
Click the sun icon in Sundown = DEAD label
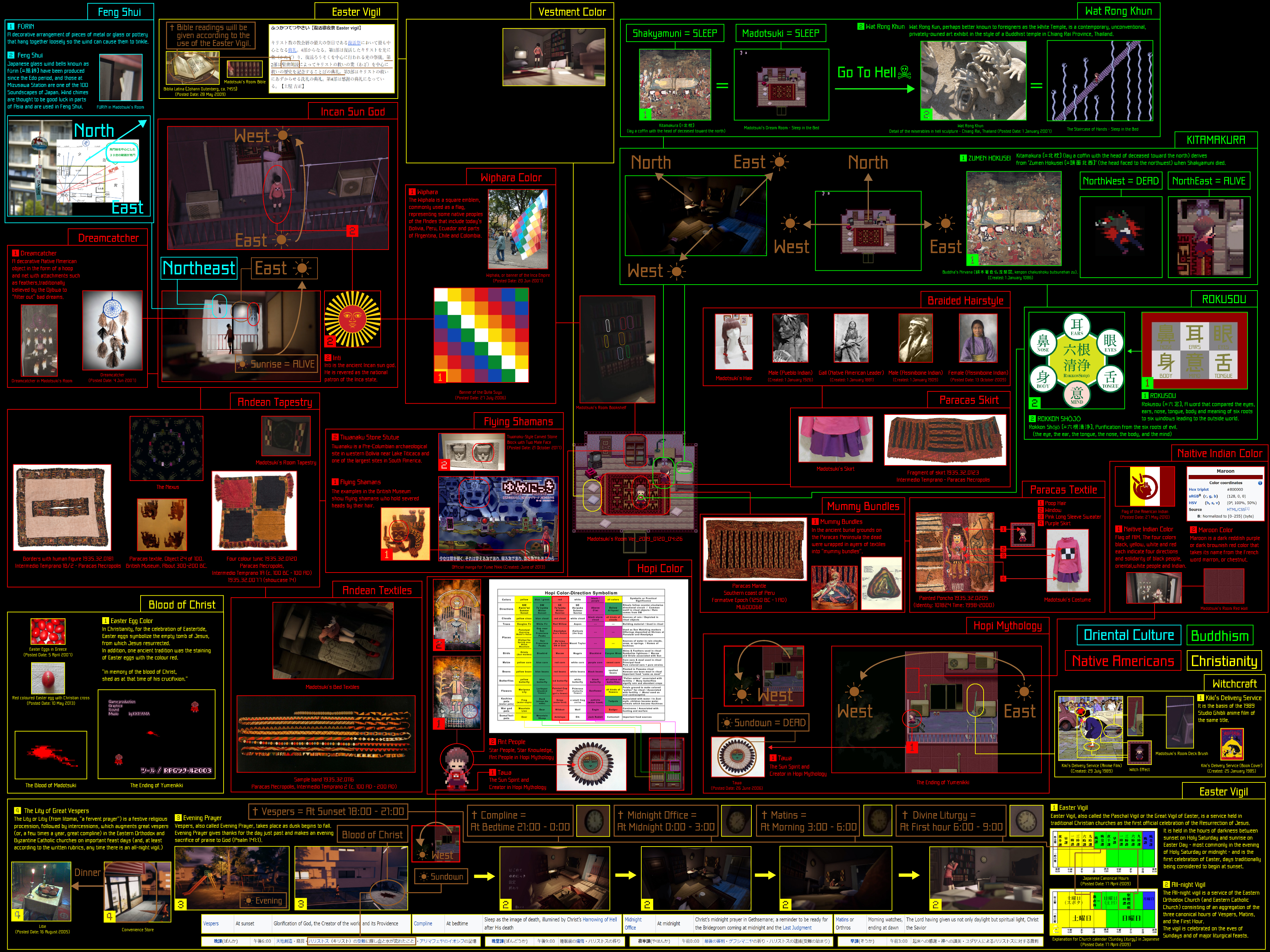(x=727, y=723)
